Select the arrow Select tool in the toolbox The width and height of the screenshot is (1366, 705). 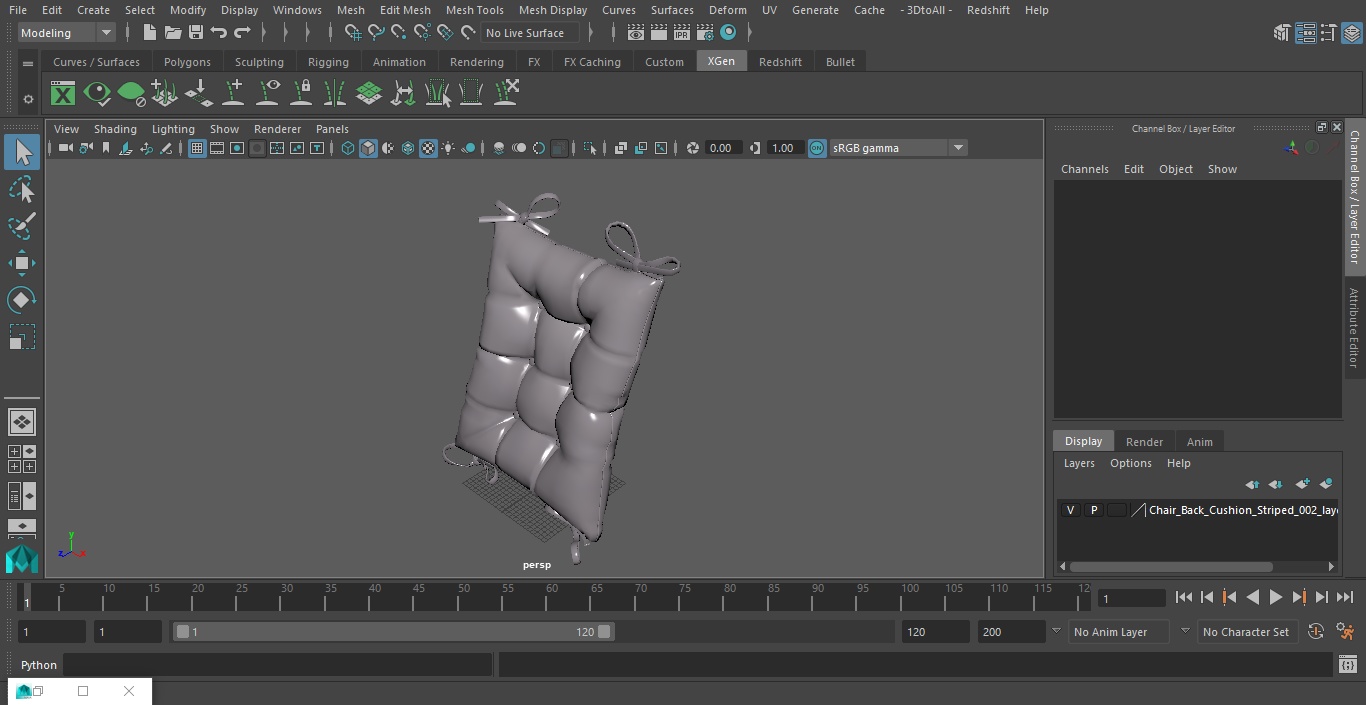tap(21, 152)
